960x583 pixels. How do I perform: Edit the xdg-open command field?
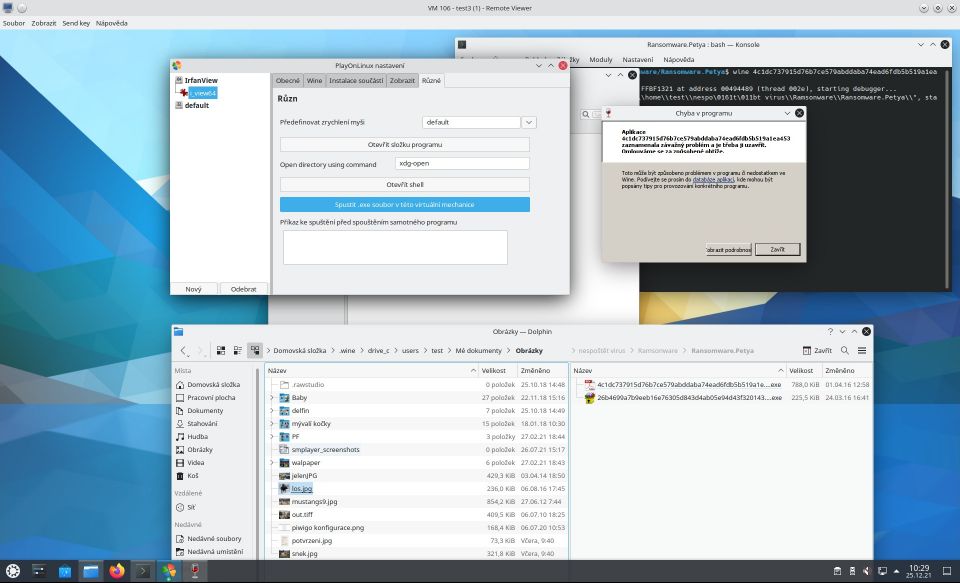[462, 164]
